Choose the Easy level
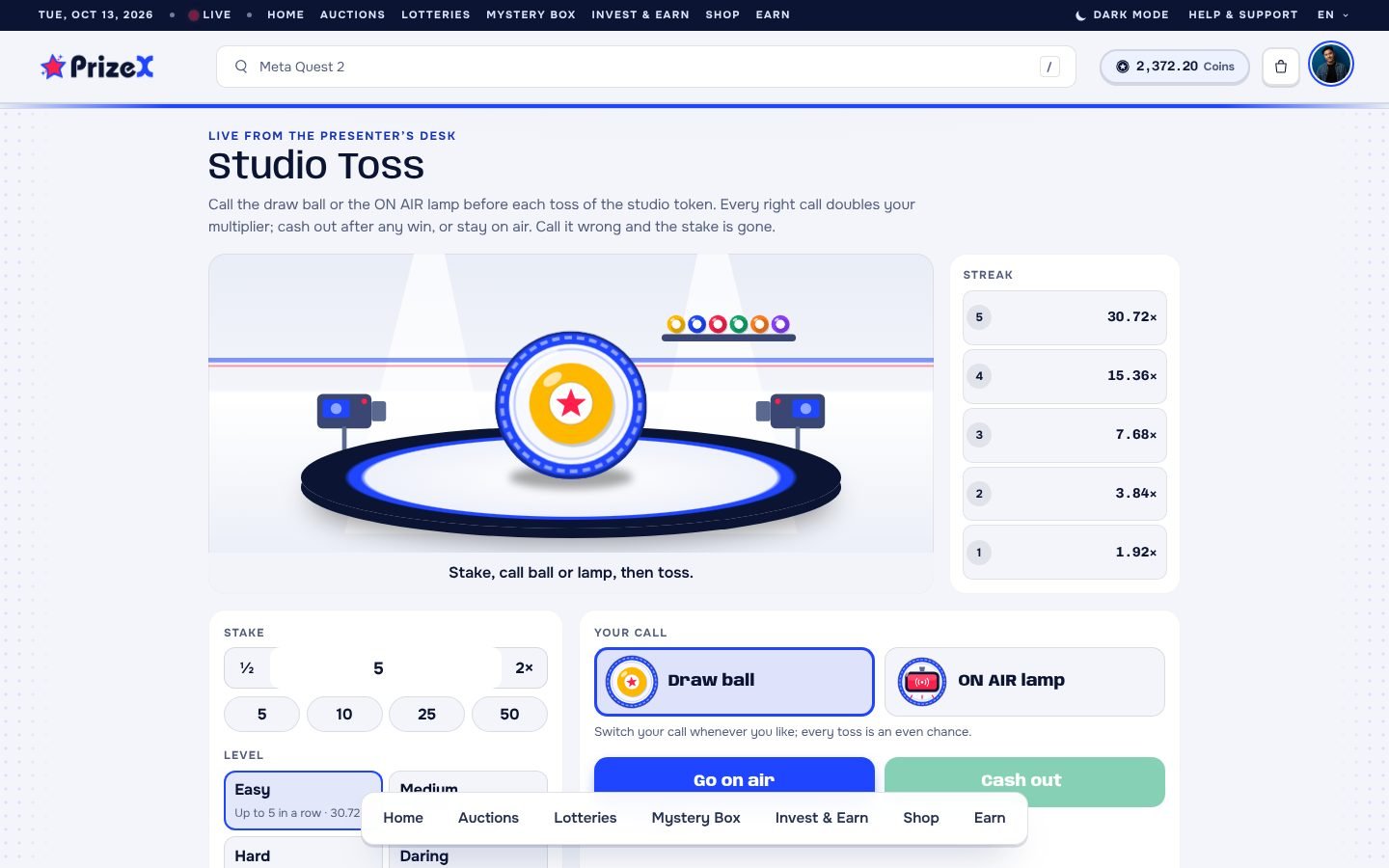This screenshot has height=868, width=1389. 303,800
